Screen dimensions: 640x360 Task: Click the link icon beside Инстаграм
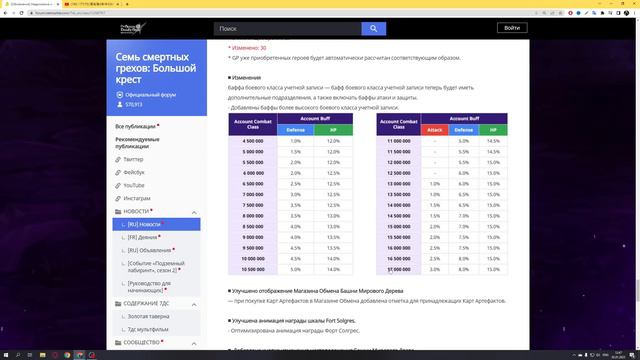pyautogui.click(x=118, y=198)
